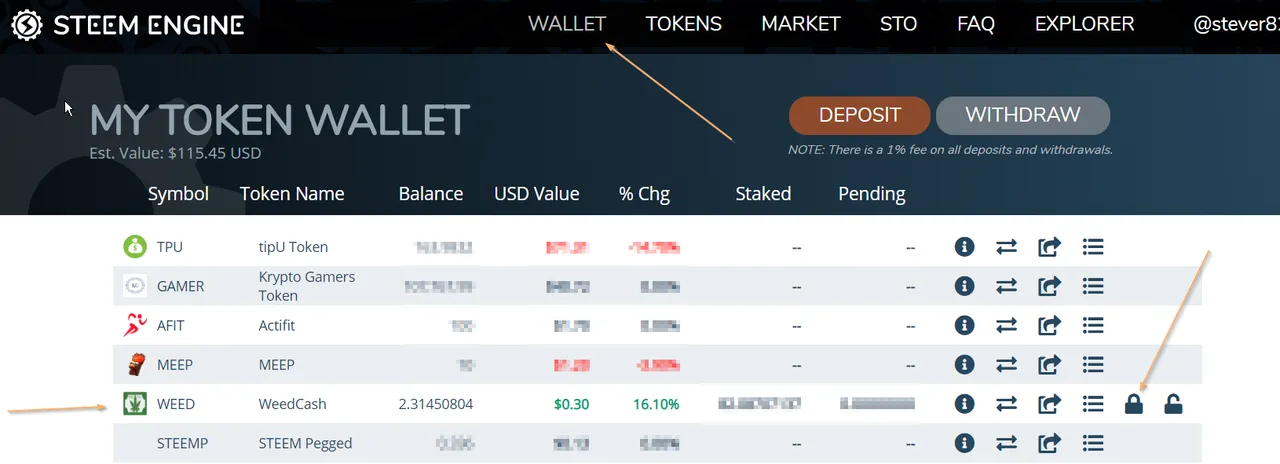Click the WEED change value 16.10%

click(x=656, y=404)
